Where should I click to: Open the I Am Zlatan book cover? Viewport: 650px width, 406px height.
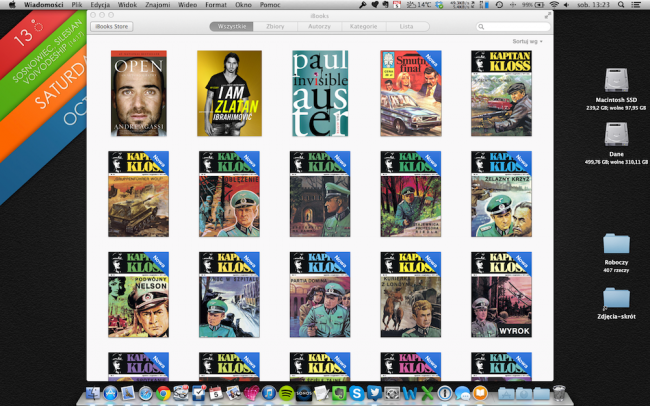[x=229, y=93]
